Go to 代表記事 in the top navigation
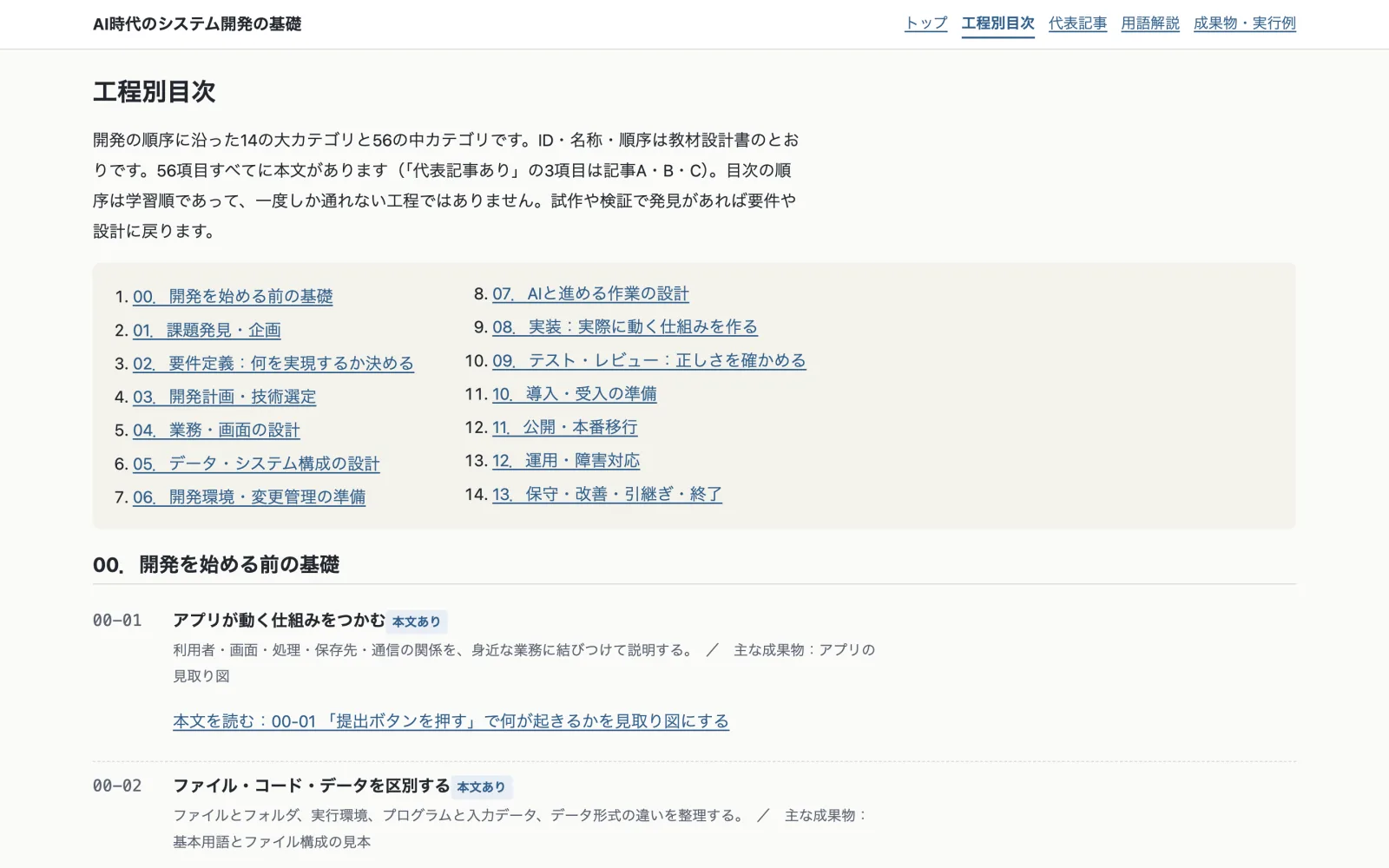 pyautogui.click(x=1077, y=23)
